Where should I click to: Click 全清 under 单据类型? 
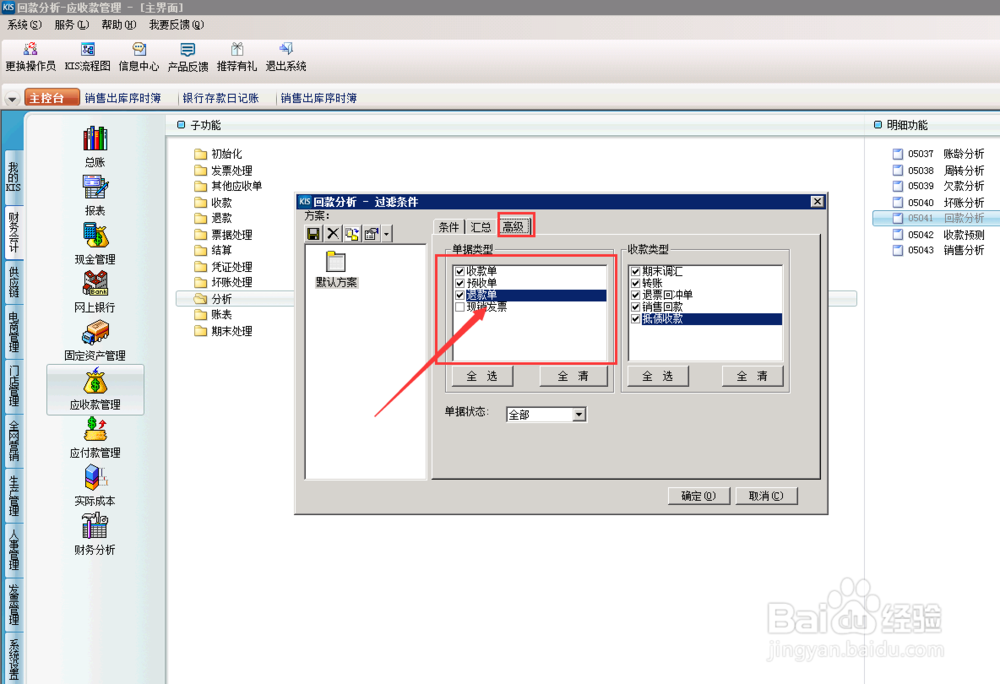(x=573, y=376)
